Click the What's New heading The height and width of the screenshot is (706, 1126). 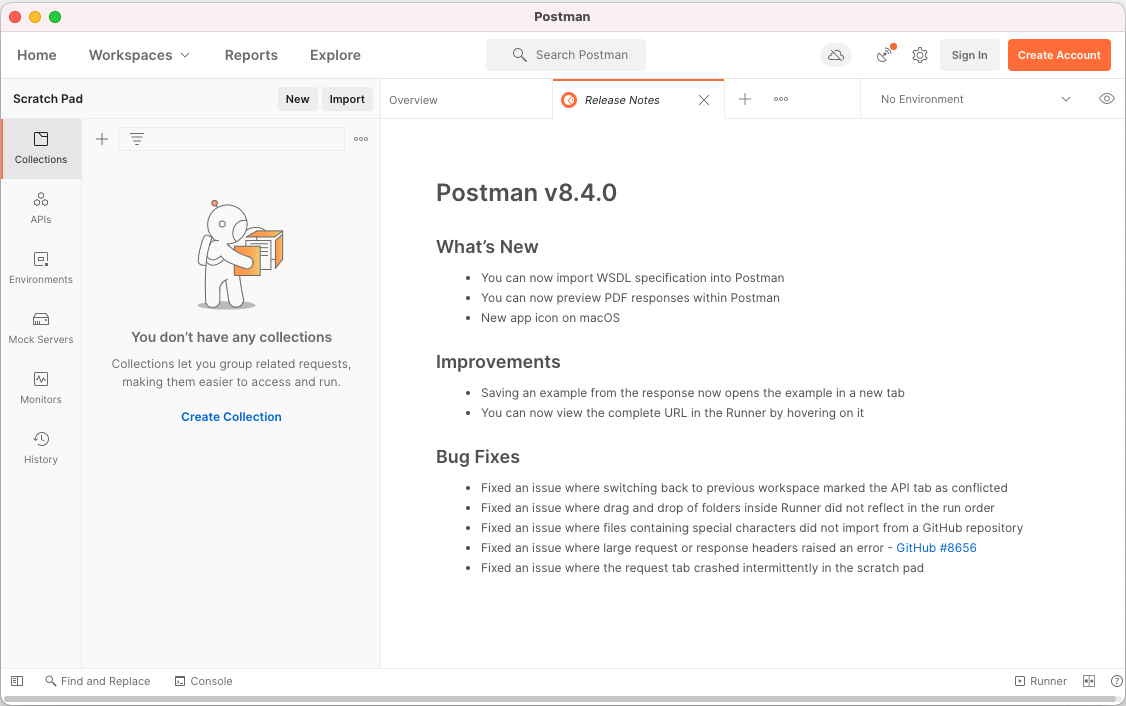pos(487,247)
